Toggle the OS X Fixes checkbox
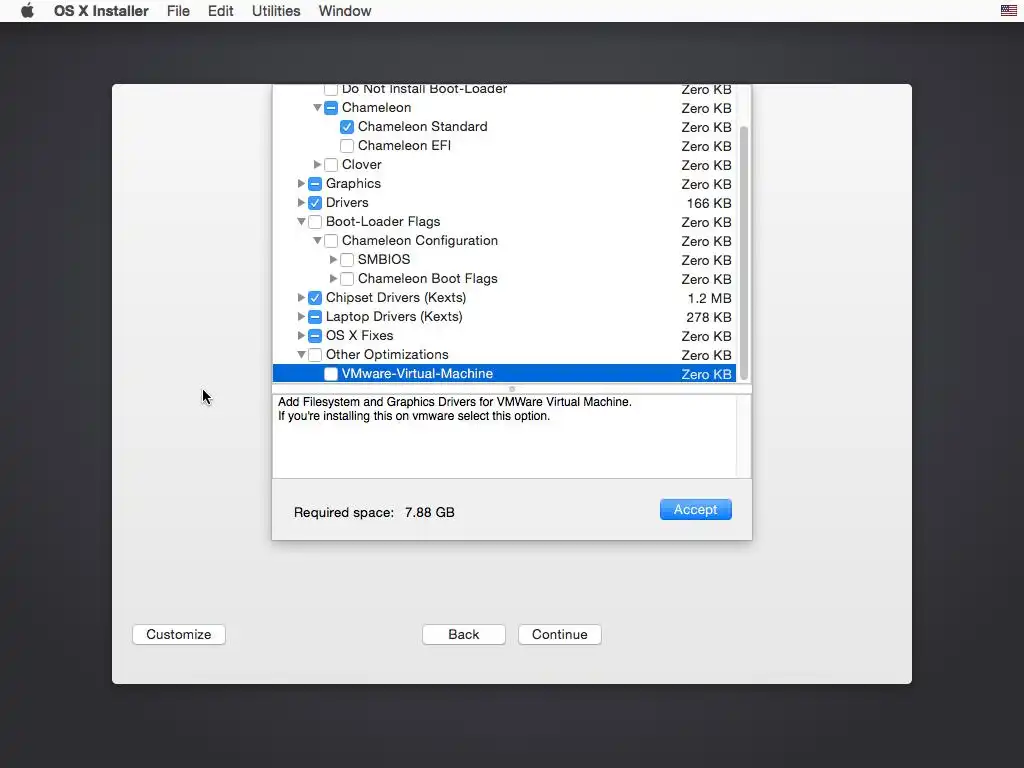 point(315,336)
